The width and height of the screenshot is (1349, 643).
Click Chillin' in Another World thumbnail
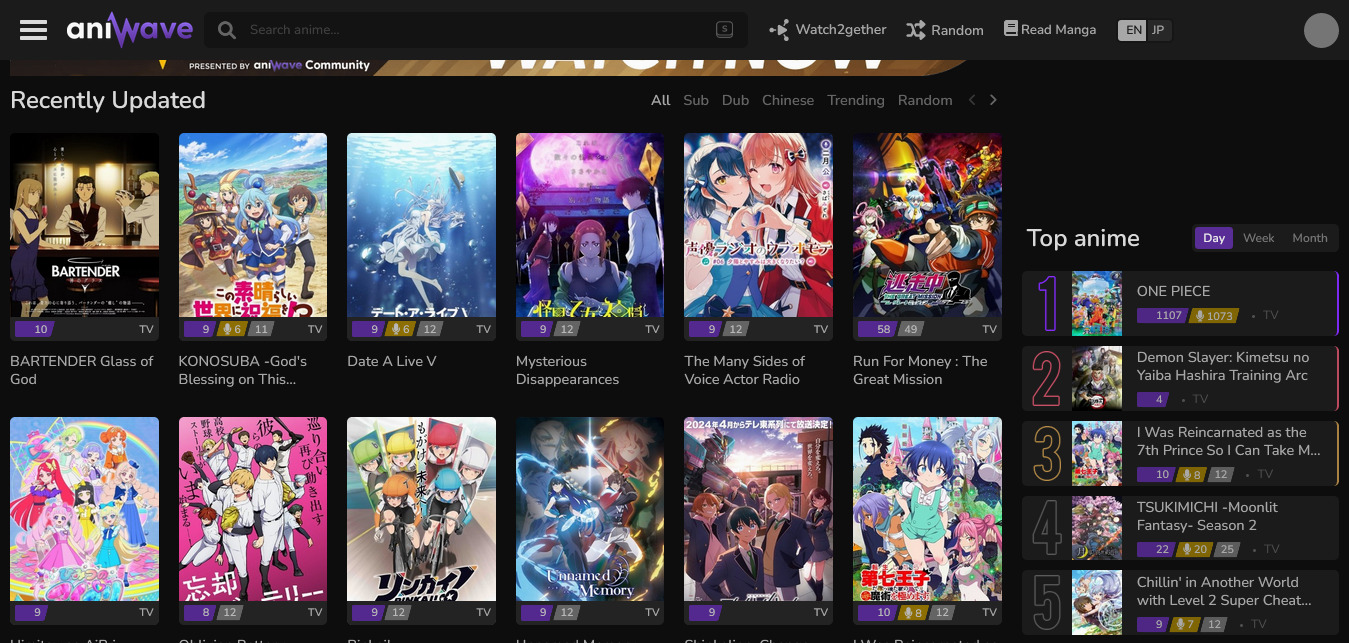[x=1097, y=603]
